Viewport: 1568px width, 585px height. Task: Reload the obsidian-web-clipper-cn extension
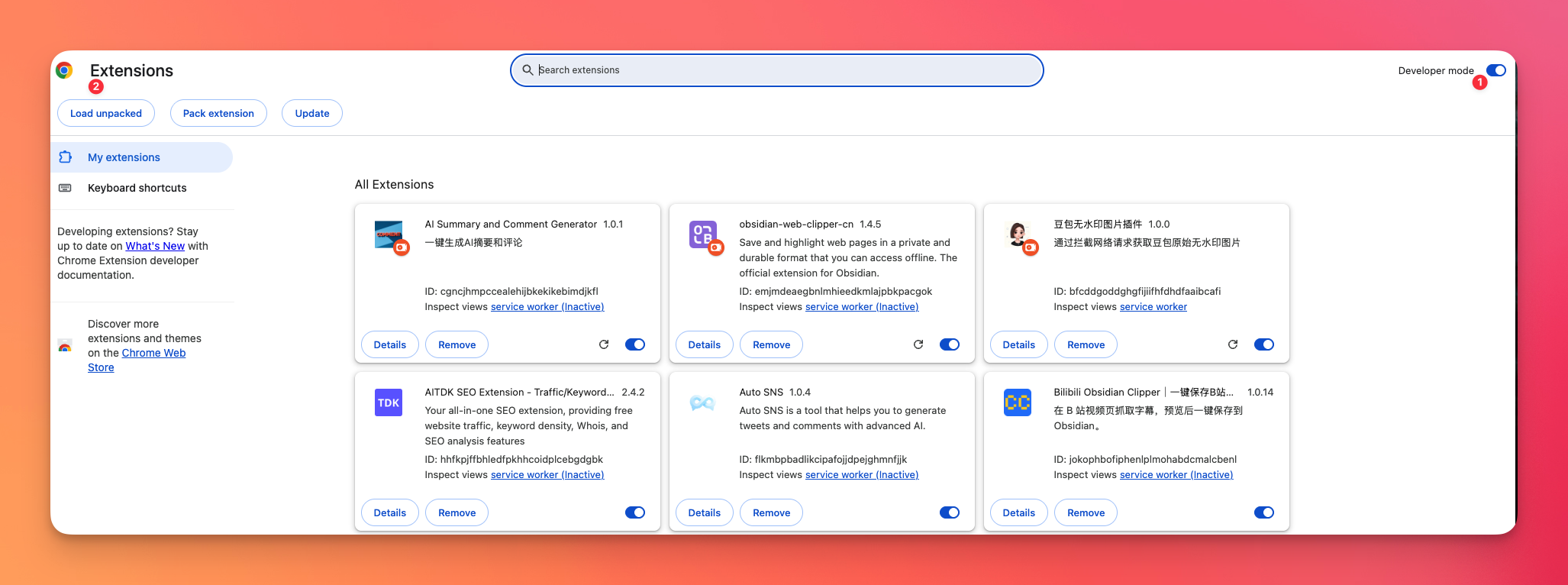click(x=918, y=344)
